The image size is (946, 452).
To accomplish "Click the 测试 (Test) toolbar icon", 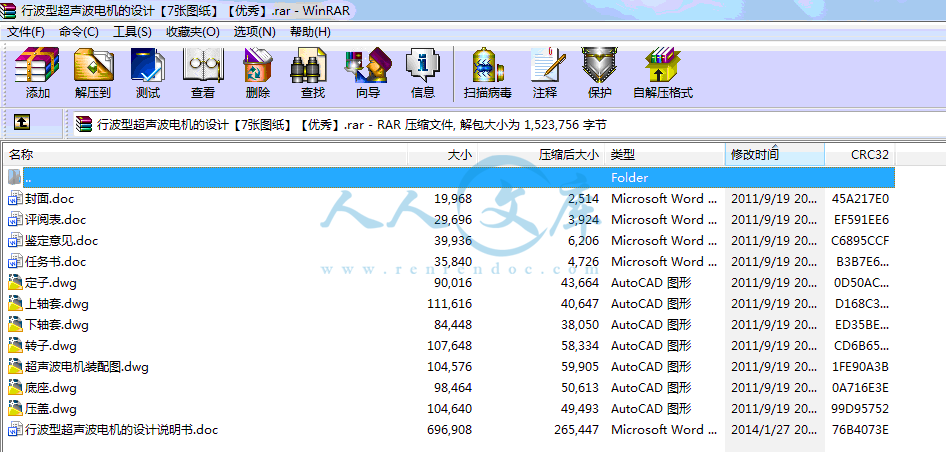I will (x=148, y=65).
